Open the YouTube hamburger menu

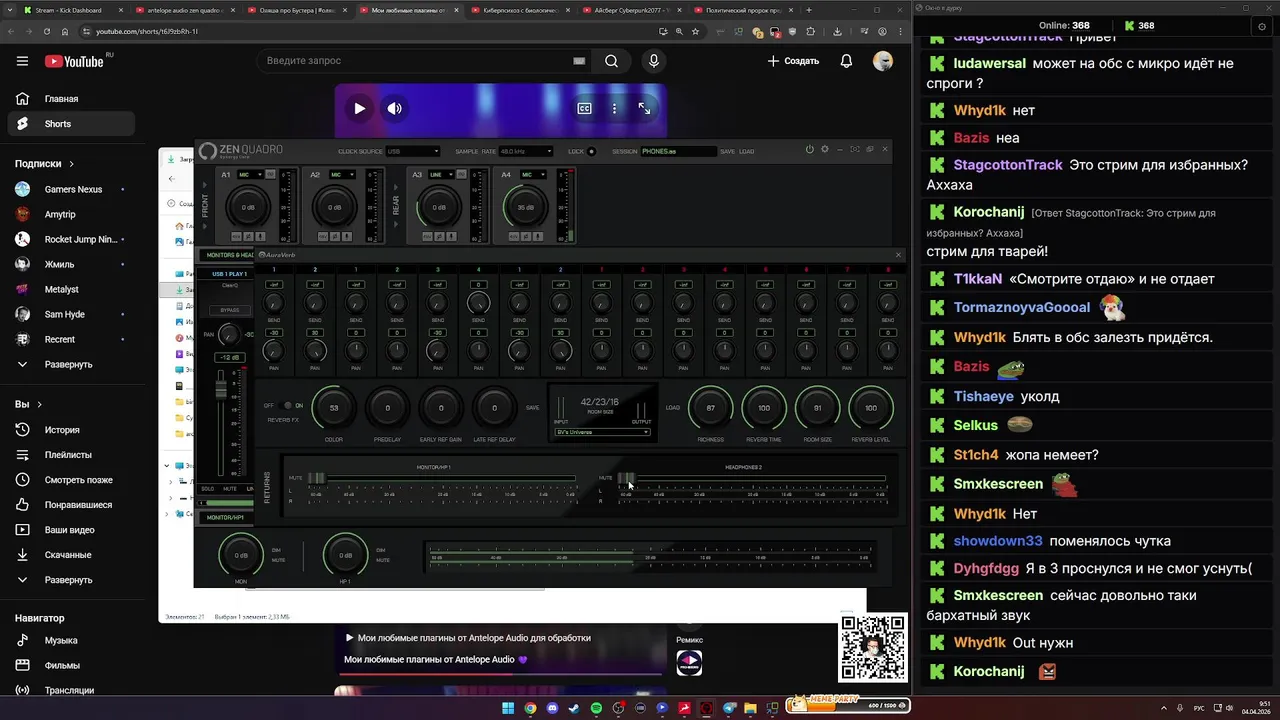click(x=22, y=61)
